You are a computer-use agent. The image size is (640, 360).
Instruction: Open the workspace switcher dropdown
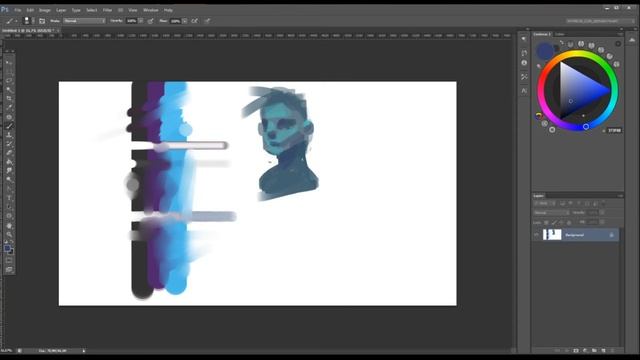point(600,21)
